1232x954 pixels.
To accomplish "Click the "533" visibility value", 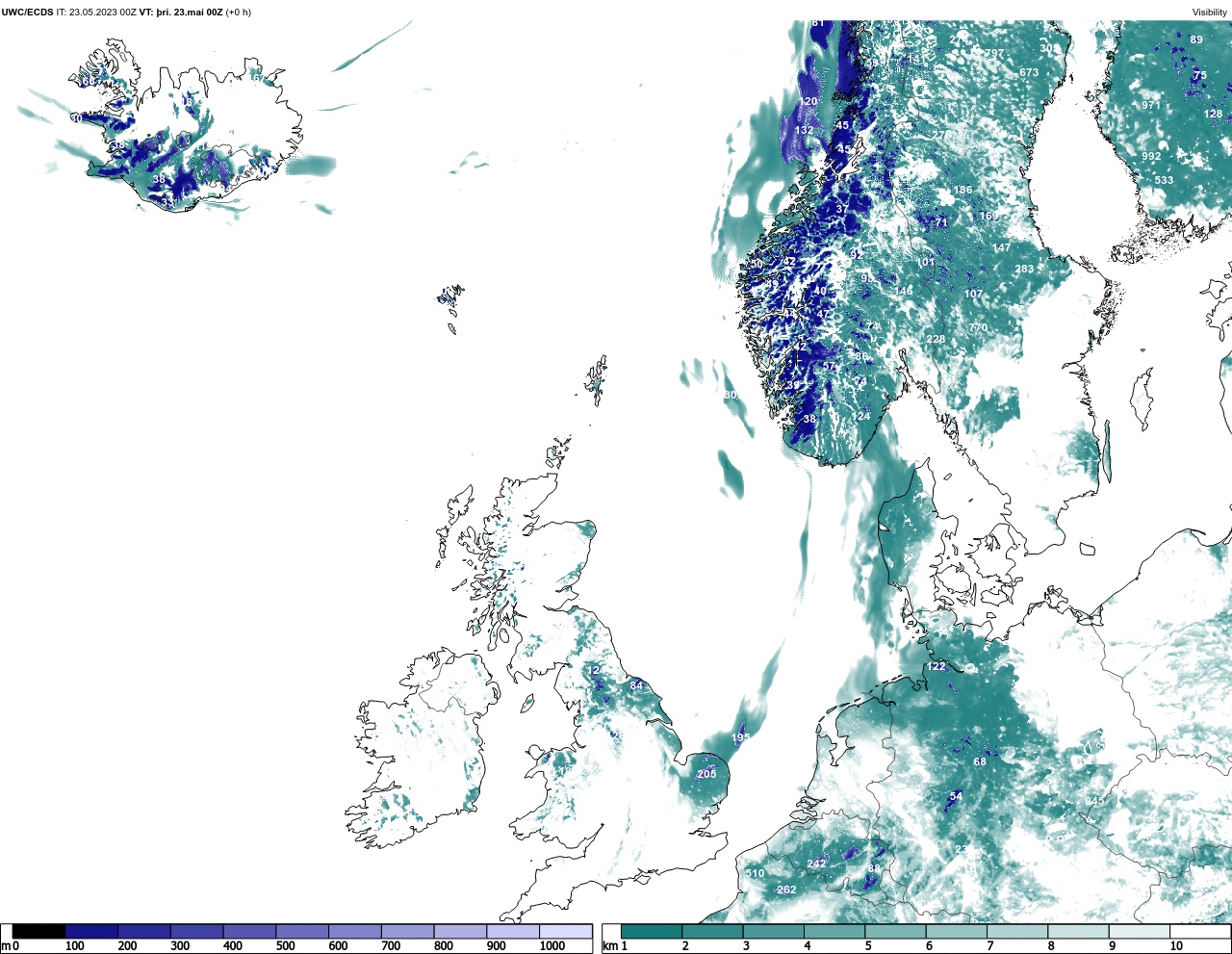I will [x=1164, y=181].
